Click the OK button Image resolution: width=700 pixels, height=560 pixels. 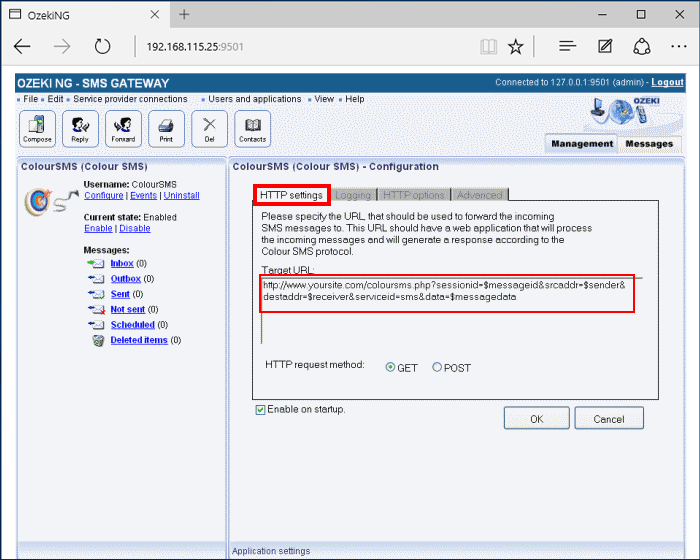point(537,418)
